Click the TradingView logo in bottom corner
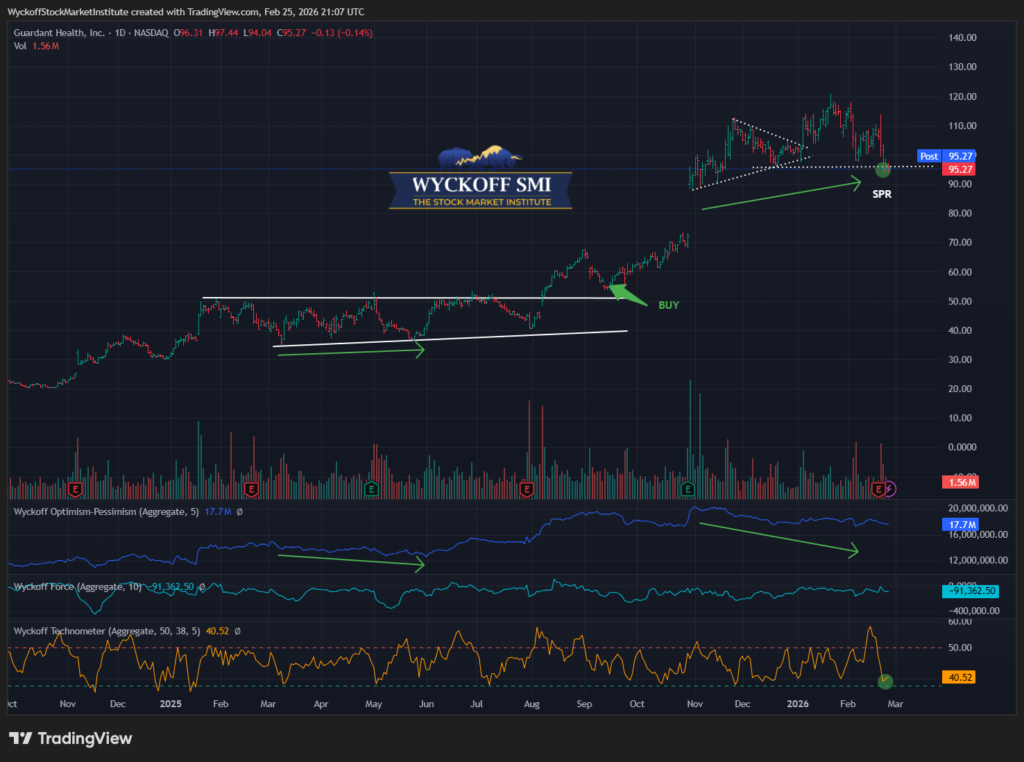1024x762 pixels. pyautogui.click(x=70, y=738)
